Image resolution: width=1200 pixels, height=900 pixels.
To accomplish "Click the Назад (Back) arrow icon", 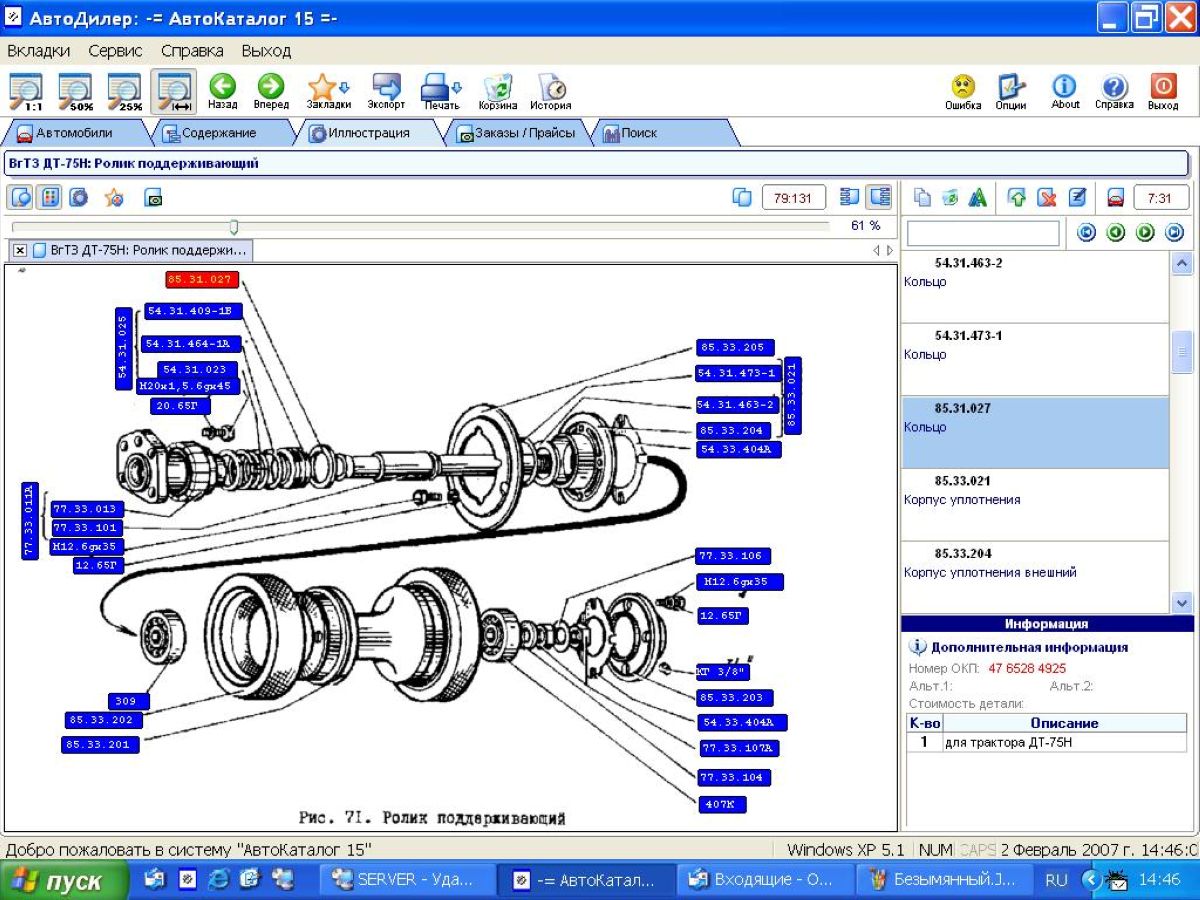I will (x=222, y=87).
